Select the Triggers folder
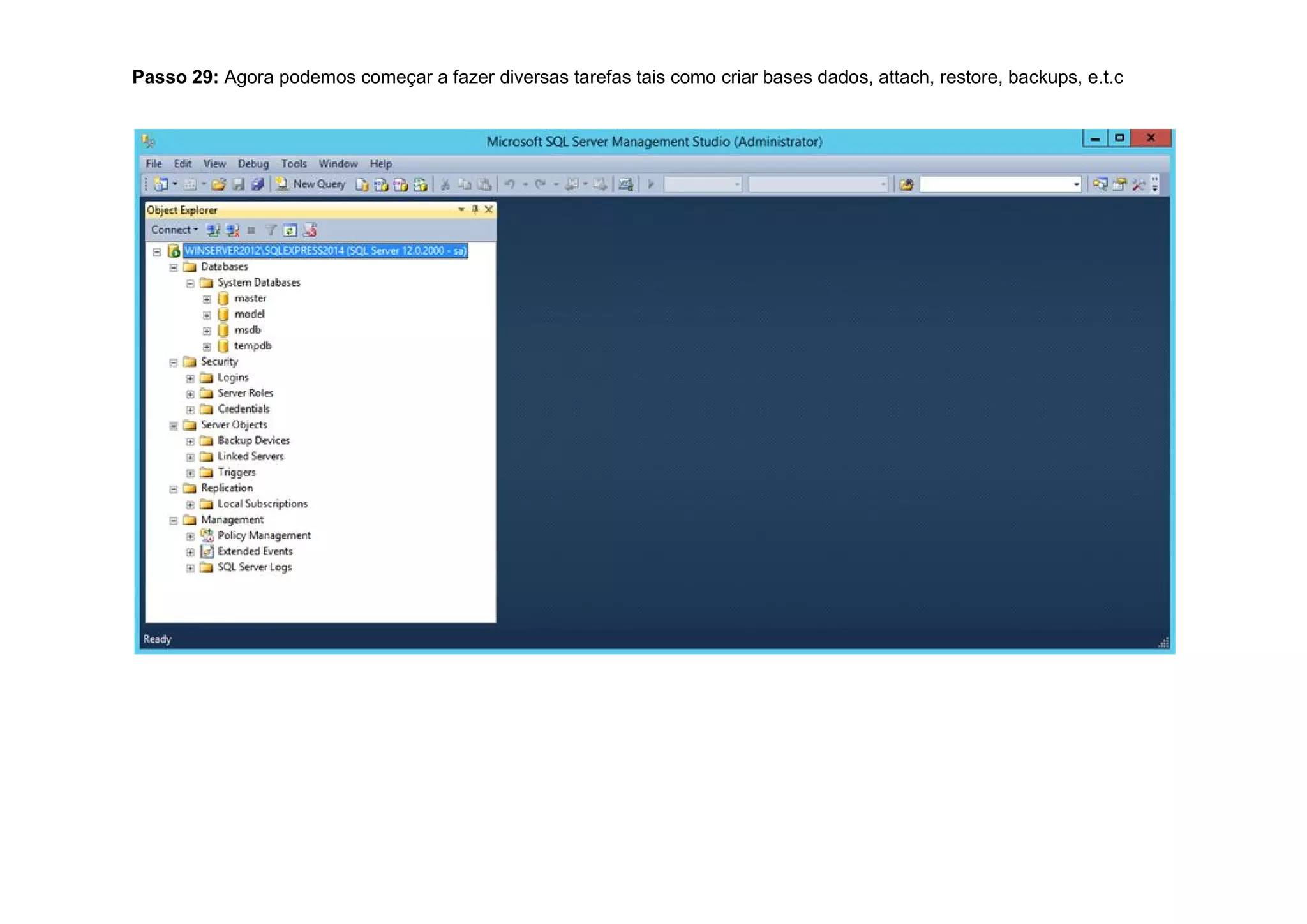 236,472
